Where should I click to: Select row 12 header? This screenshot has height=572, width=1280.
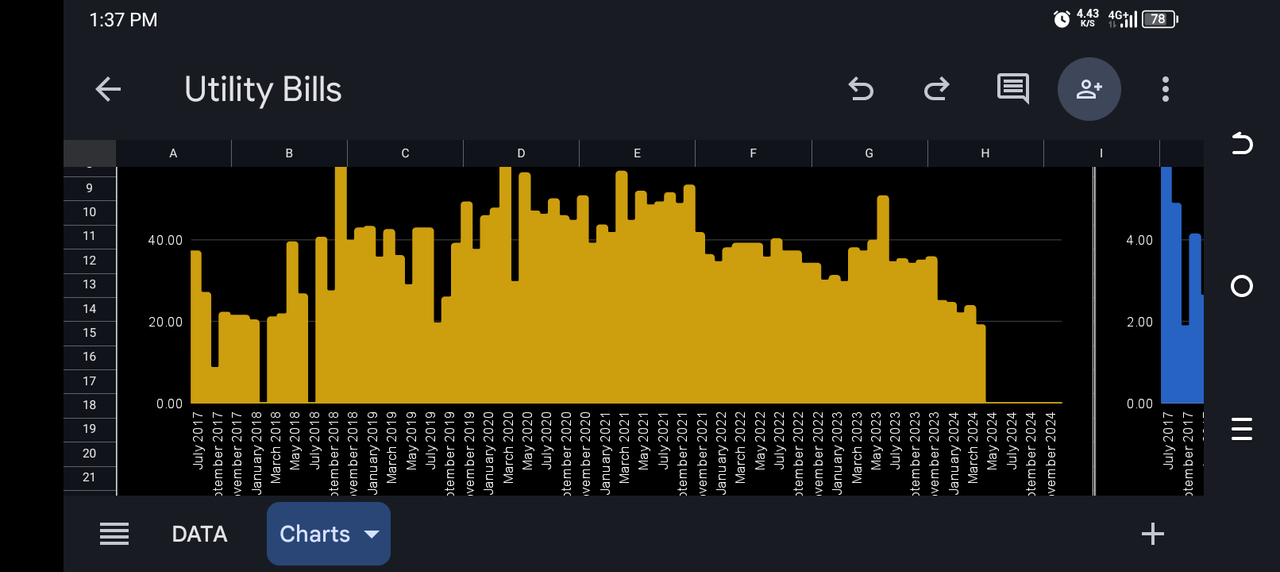(x=90, y=260)
